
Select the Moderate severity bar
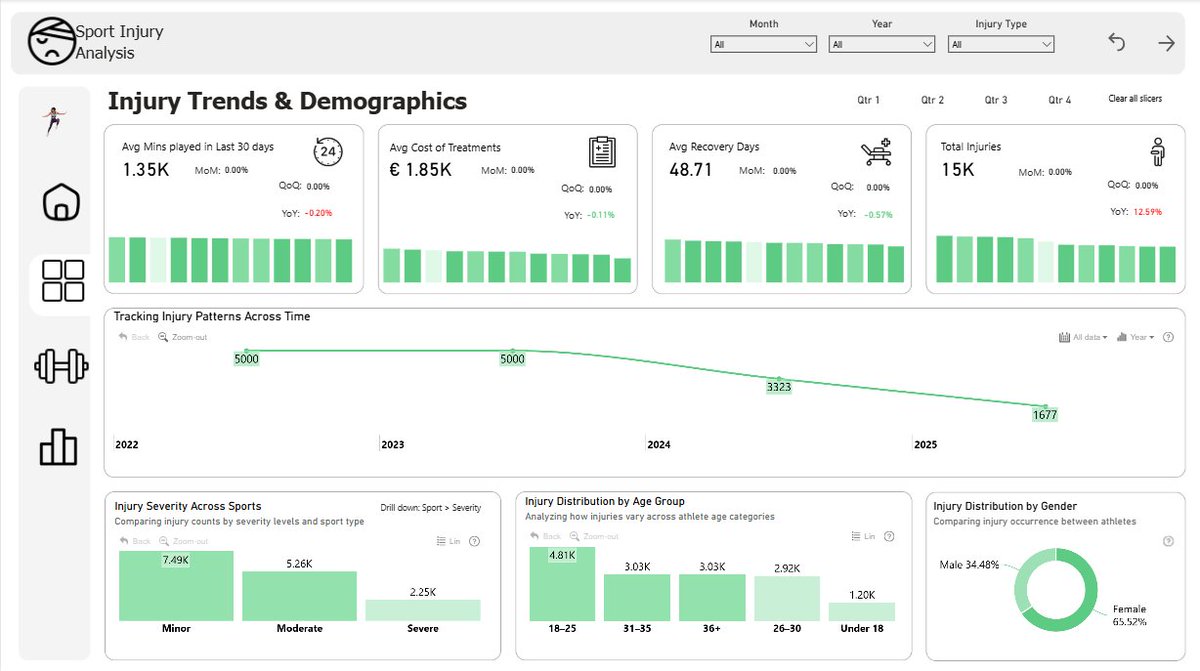pyautogui.click(x=299, y=596)
